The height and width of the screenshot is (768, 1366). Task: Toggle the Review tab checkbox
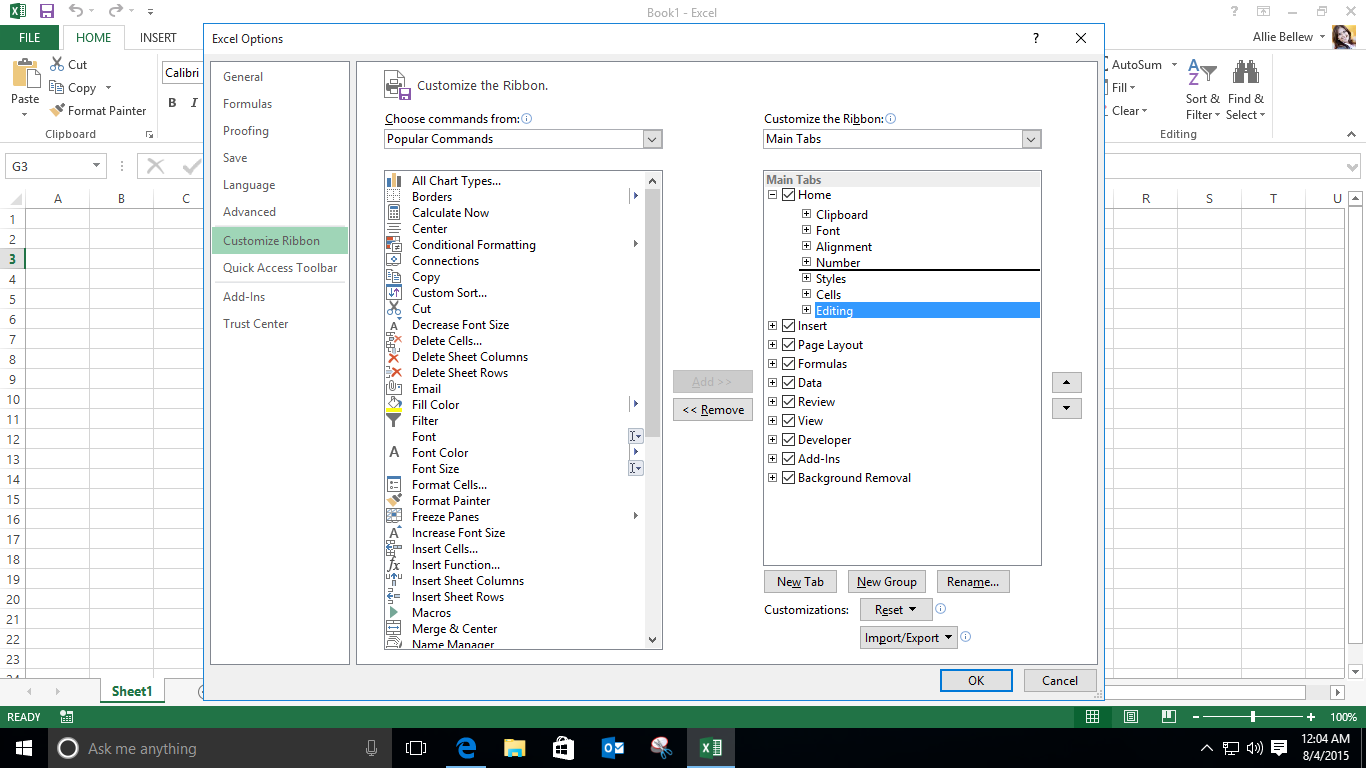[x=789, y=402]
